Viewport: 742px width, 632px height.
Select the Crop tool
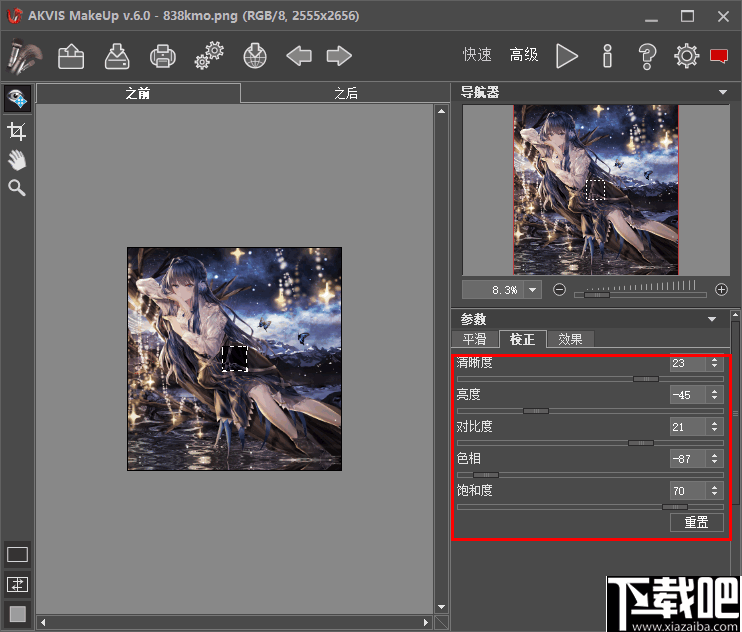click(x=17, y=131)
